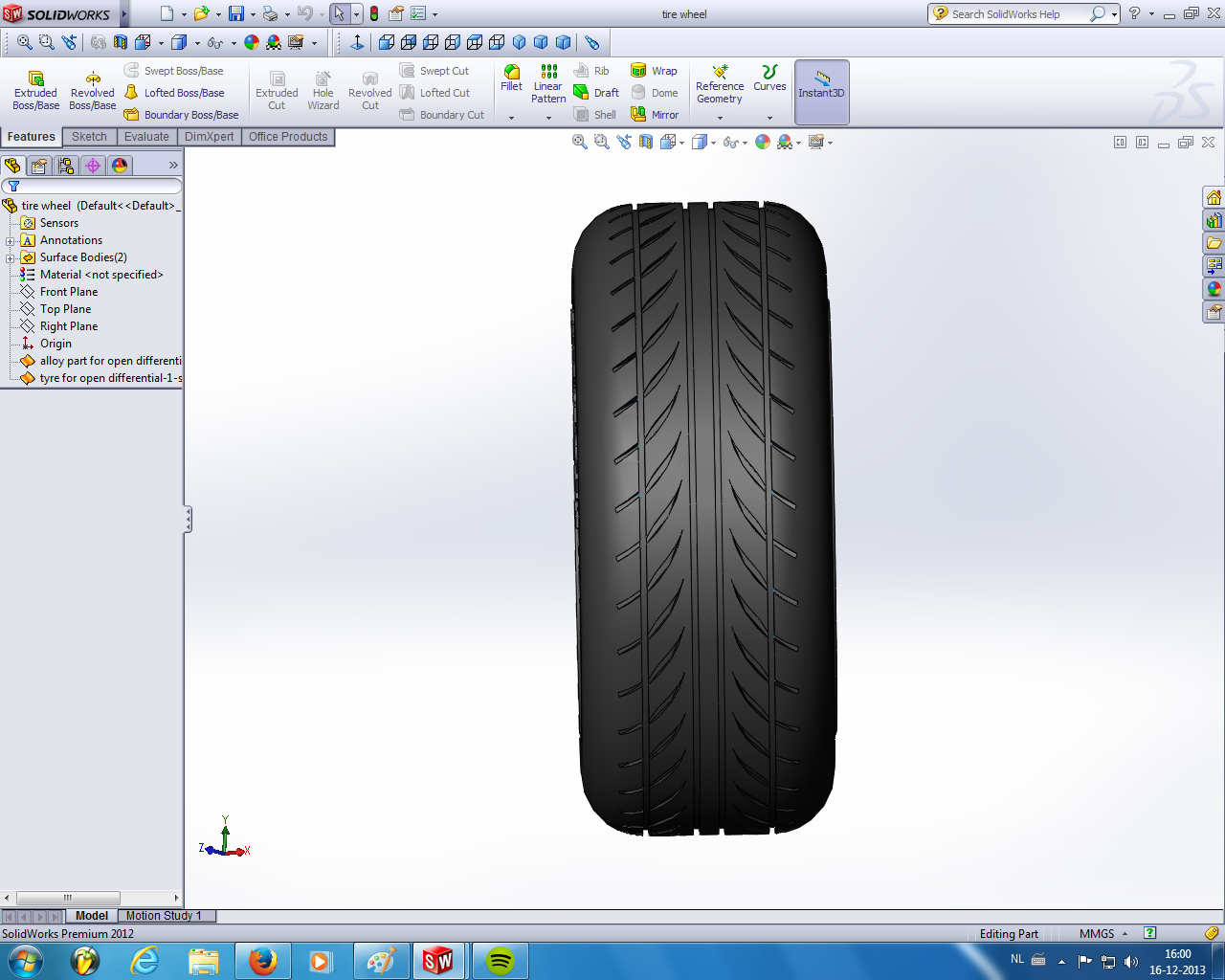Expand the SolidWorks main menu arrow
Viewport: 1225px width, 980px height.
coord(124,14)
